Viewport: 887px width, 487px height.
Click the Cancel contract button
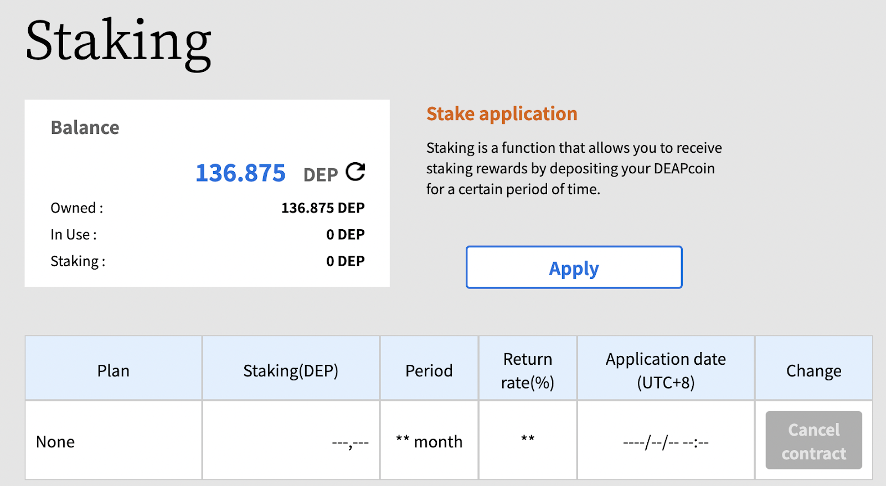[x=813, y=441]
